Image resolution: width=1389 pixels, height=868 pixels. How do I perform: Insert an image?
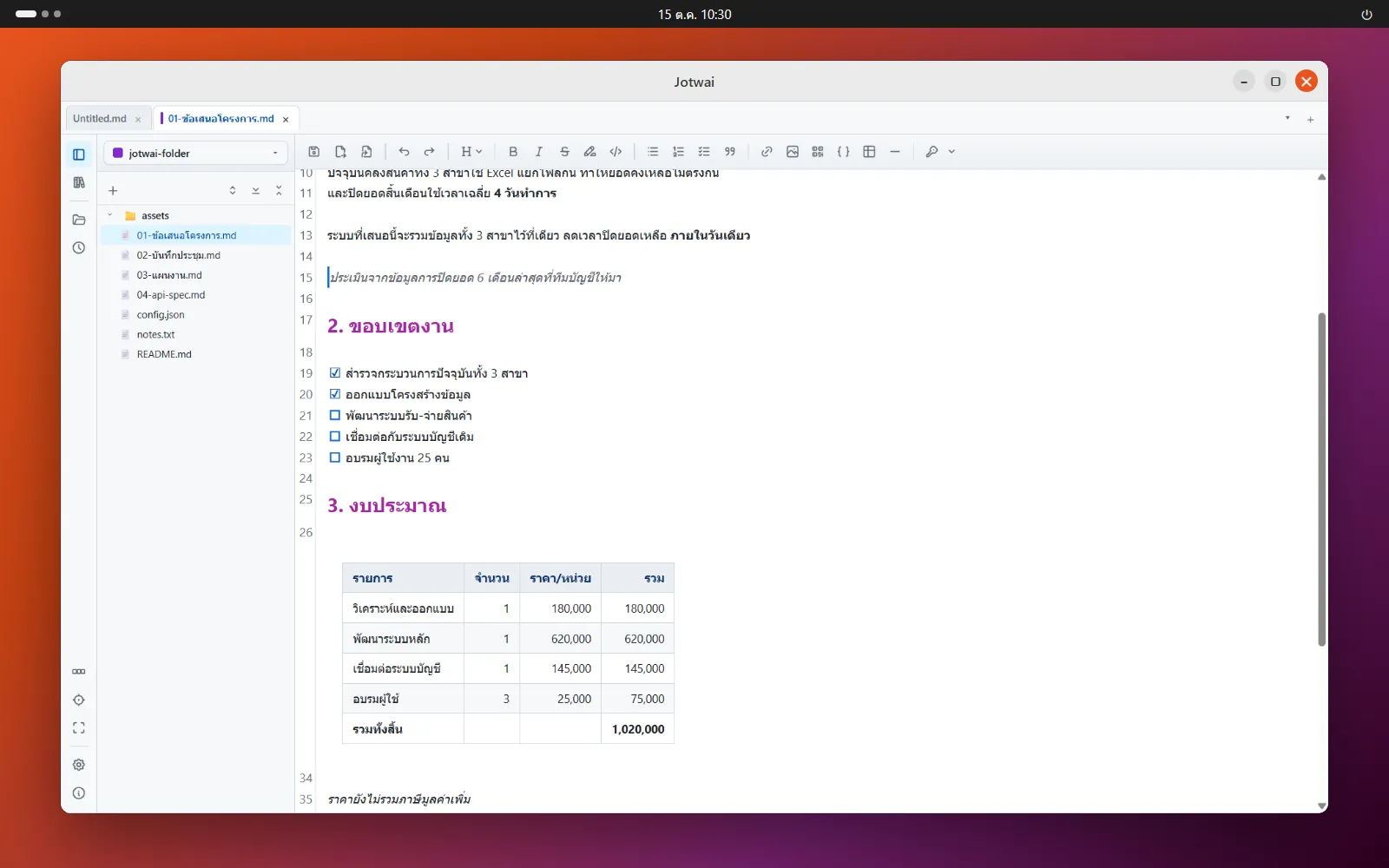(793, 152)
